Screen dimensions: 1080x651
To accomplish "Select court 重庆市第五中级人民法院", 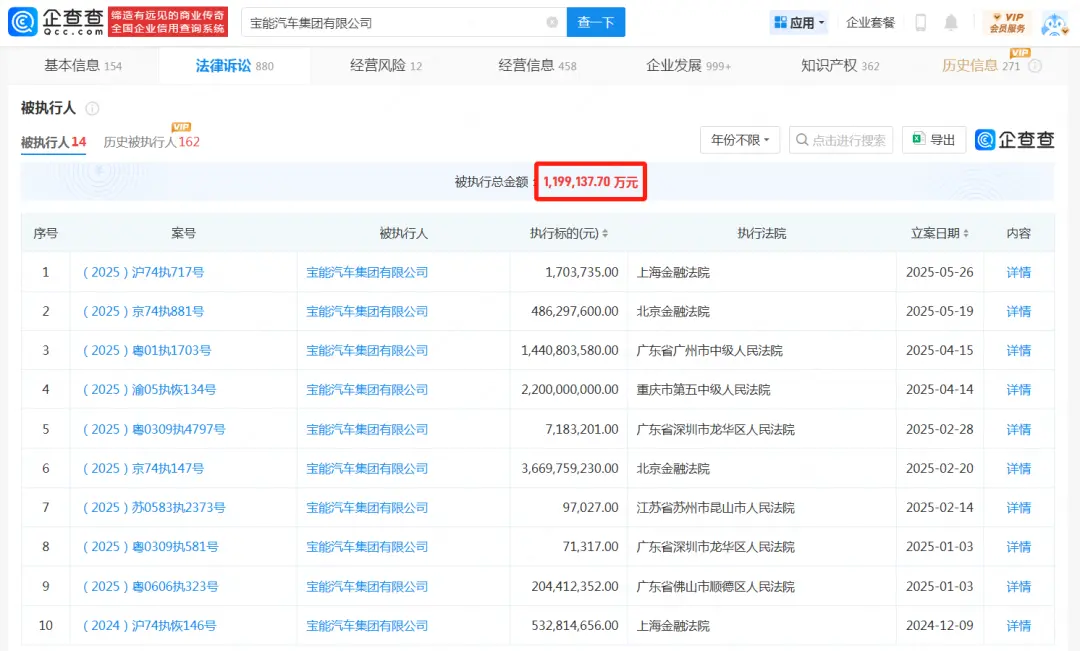I will pos(703,390).
